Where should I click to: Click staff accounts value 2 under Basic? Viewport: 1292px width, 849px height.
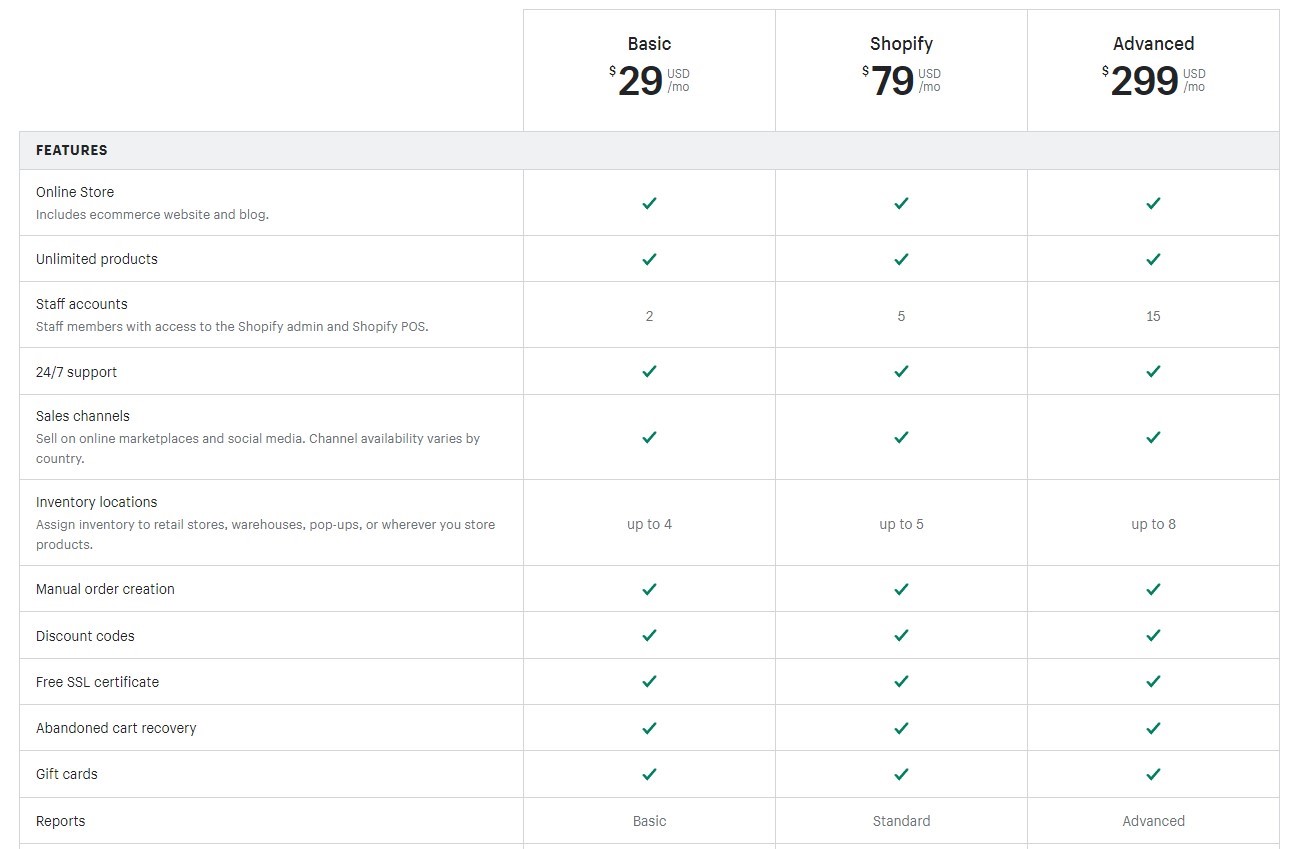click(x=649, y=316)
